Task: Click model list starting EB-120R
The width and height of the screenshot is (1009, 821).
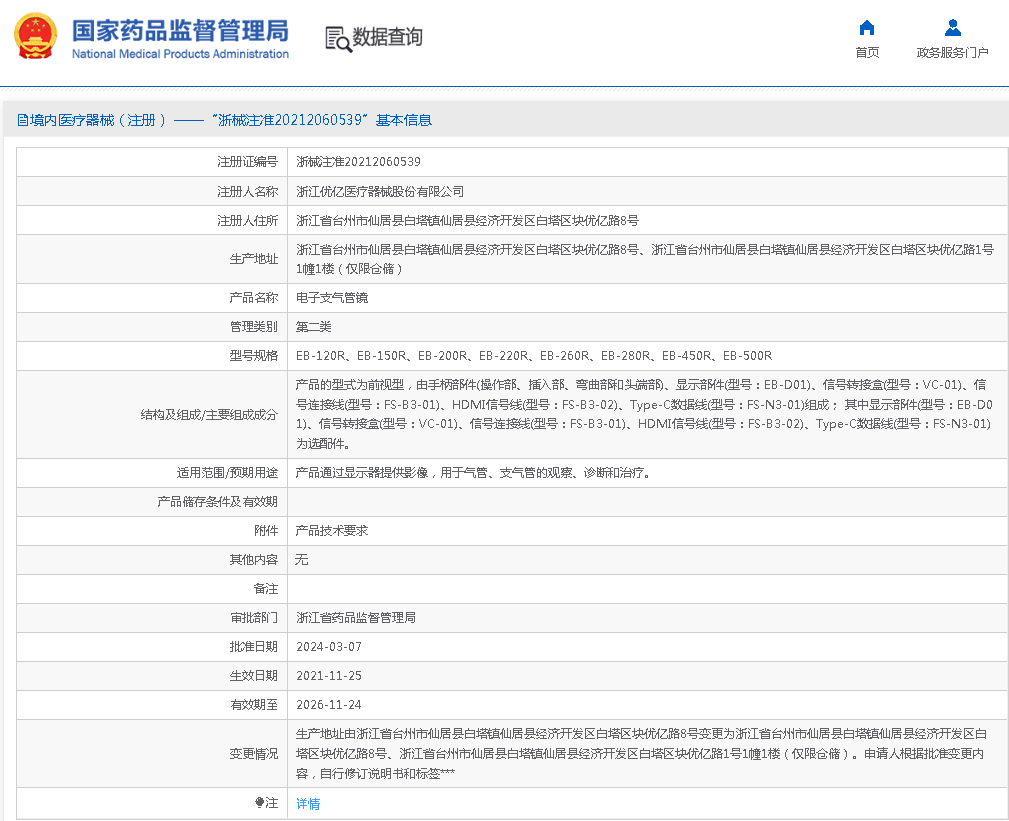Action: coord(534,356)
